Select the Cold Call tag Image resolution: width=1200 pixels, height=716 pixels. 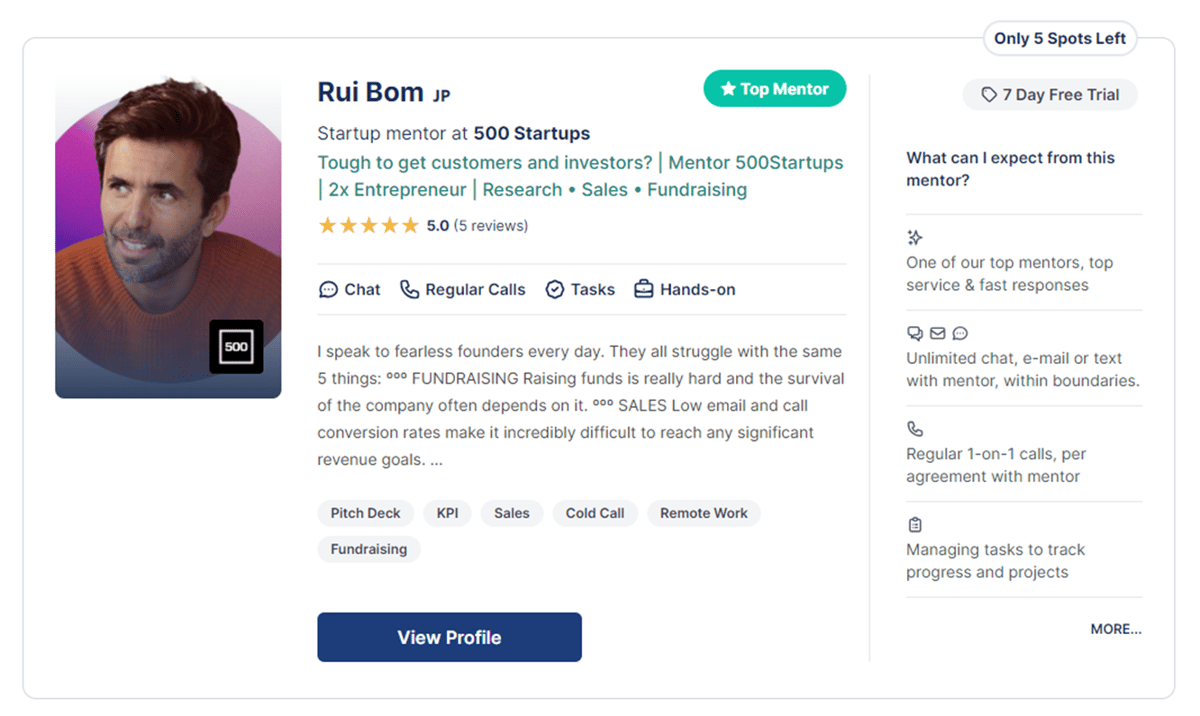595,513
